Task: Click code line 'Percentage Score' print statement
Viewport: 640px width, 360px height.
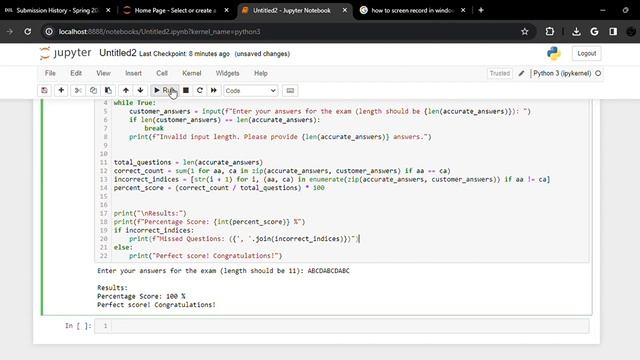Action: pyautogui.click(x=209, y=222)
